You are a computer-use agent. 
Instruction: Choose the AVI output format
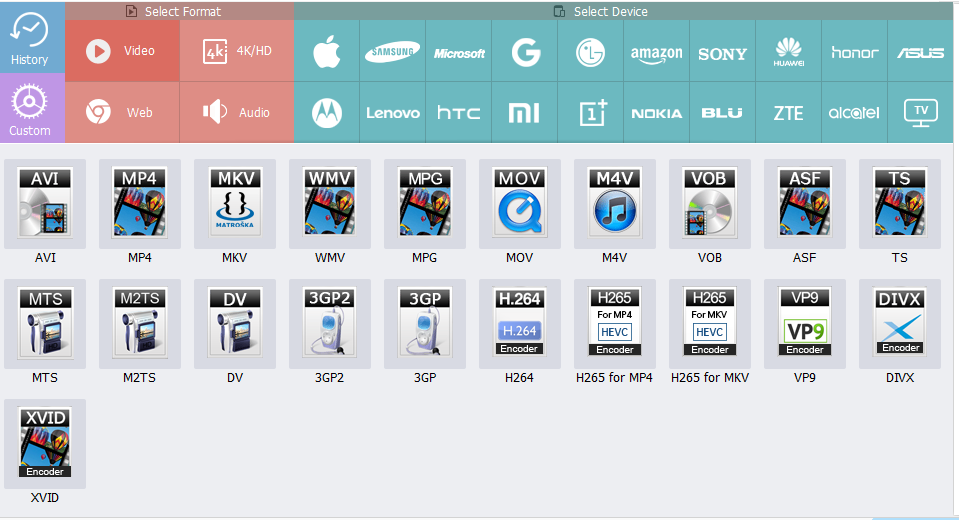[x=45, y=204]
